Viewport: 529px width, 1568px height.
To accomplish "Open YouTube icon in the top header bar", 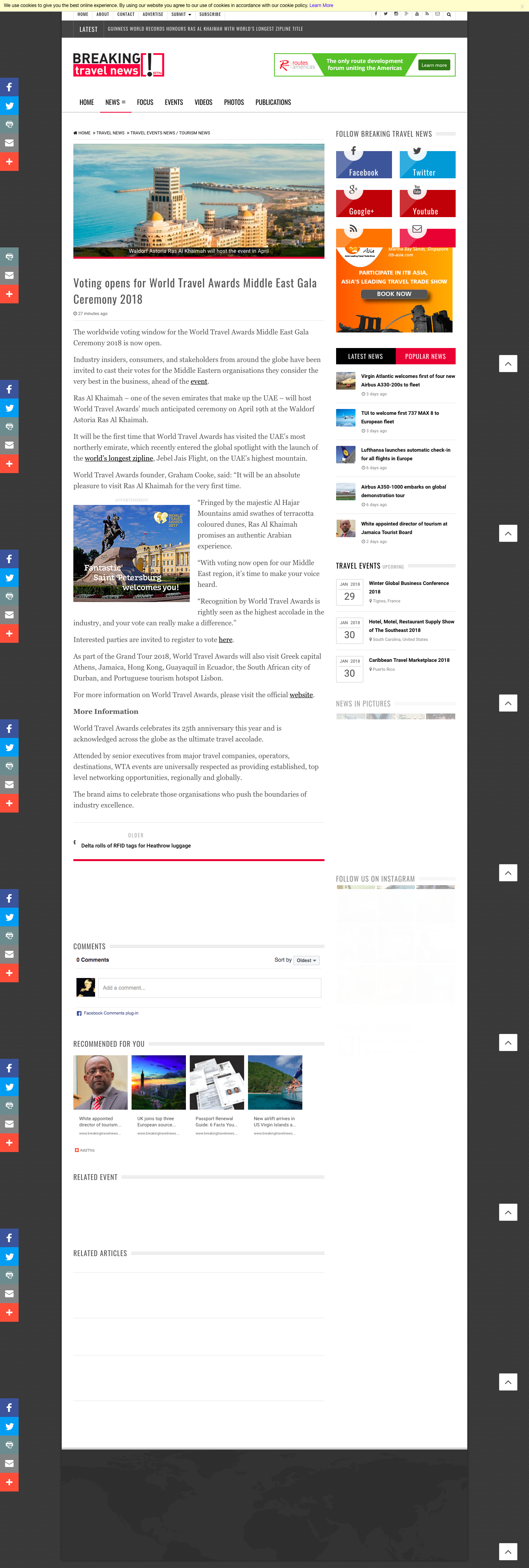I will [416, 14].
